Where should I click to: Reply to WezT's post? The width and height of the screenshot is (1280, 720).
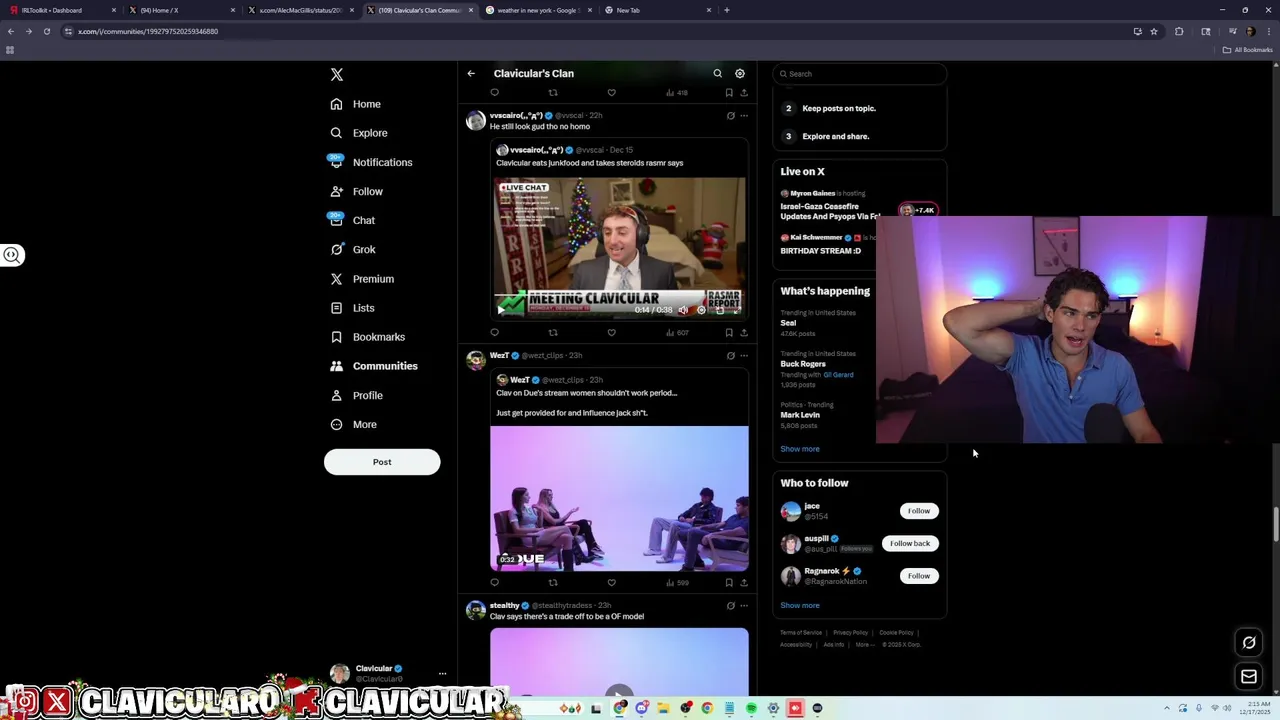494,582
